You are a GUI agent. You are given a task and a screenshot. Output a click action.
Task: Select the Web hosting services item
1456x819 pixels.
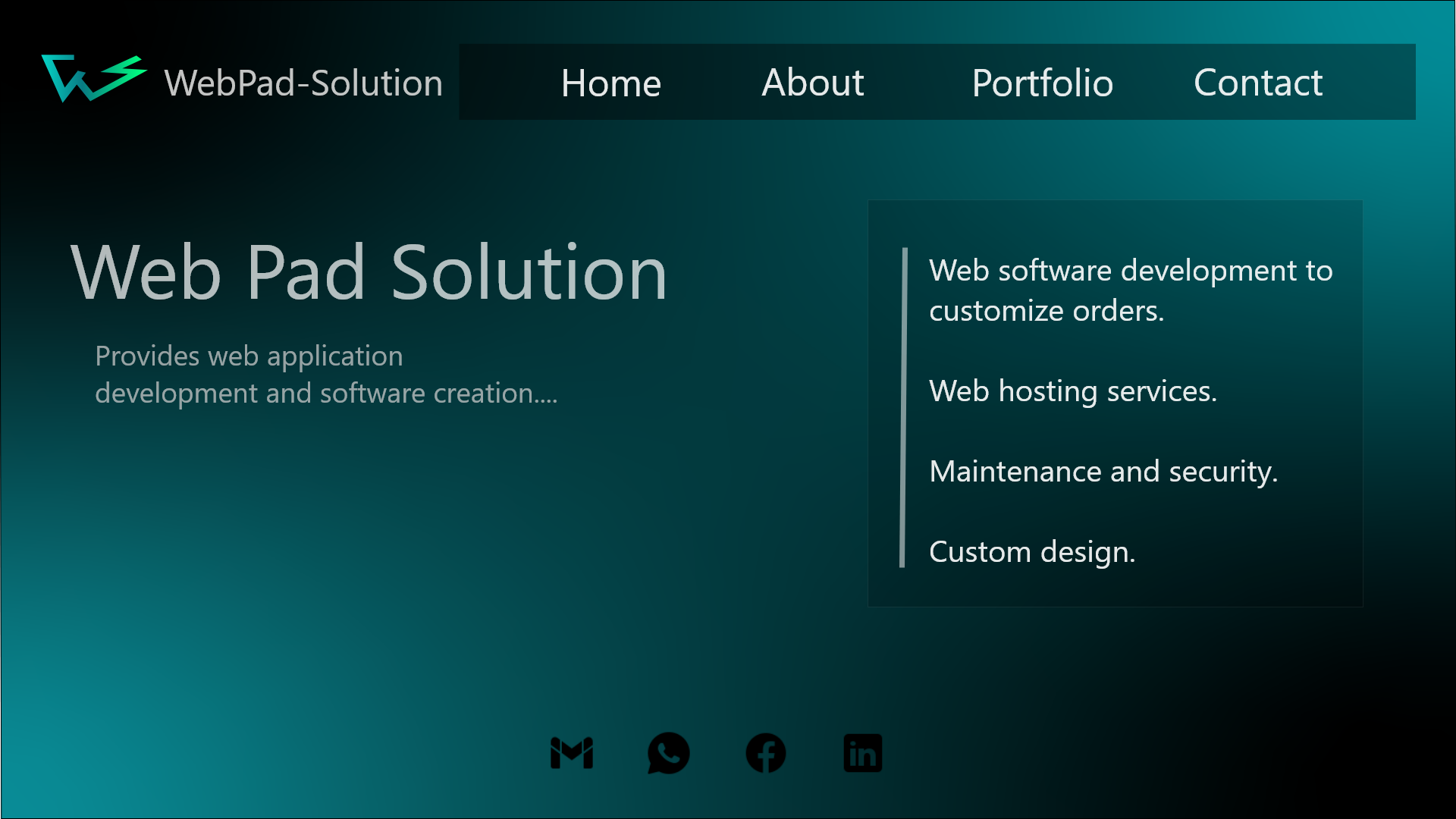1072,391
